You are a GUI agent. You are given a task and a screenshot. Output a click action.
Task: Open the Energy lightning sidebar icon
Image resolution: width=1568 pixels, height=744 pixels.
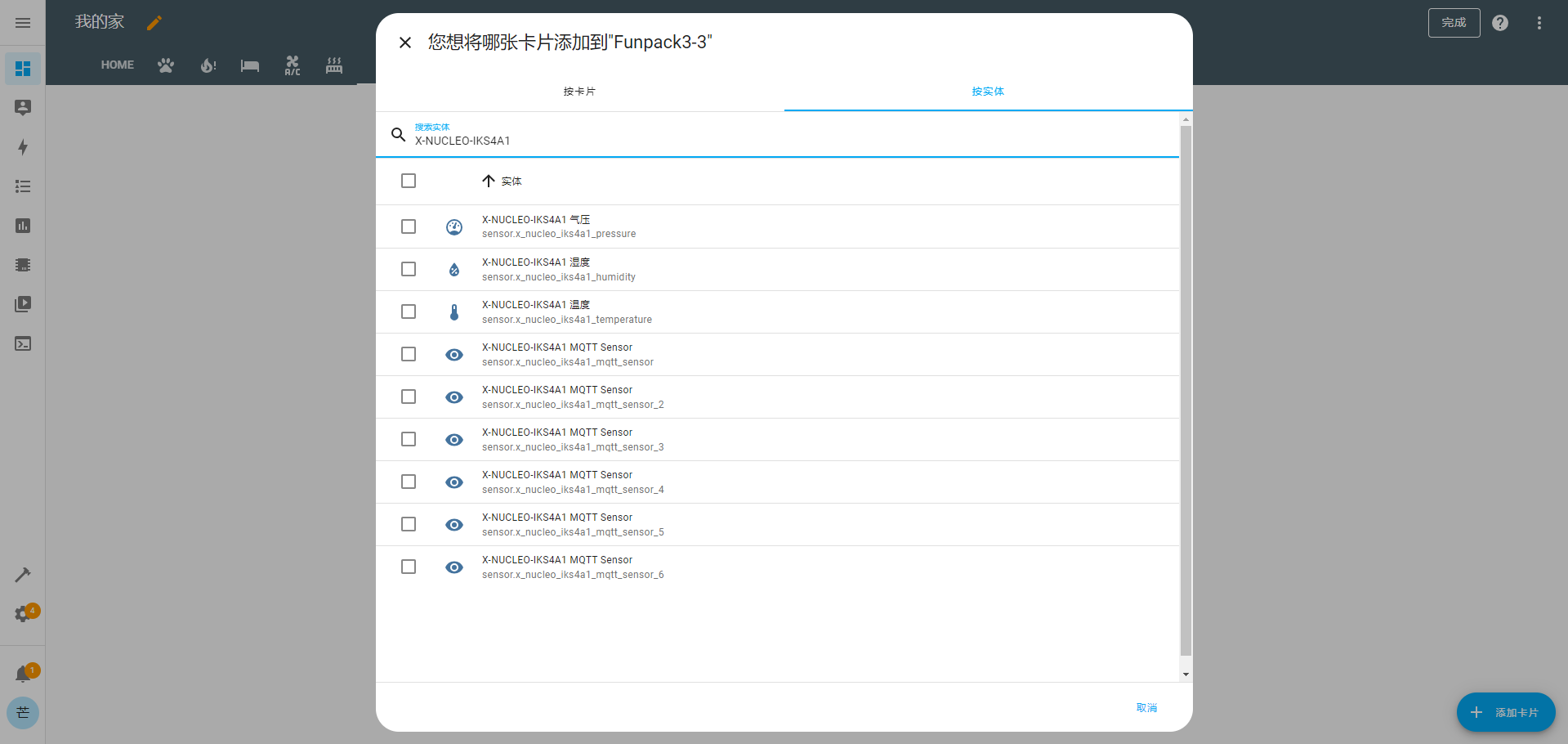pos(23,147)
